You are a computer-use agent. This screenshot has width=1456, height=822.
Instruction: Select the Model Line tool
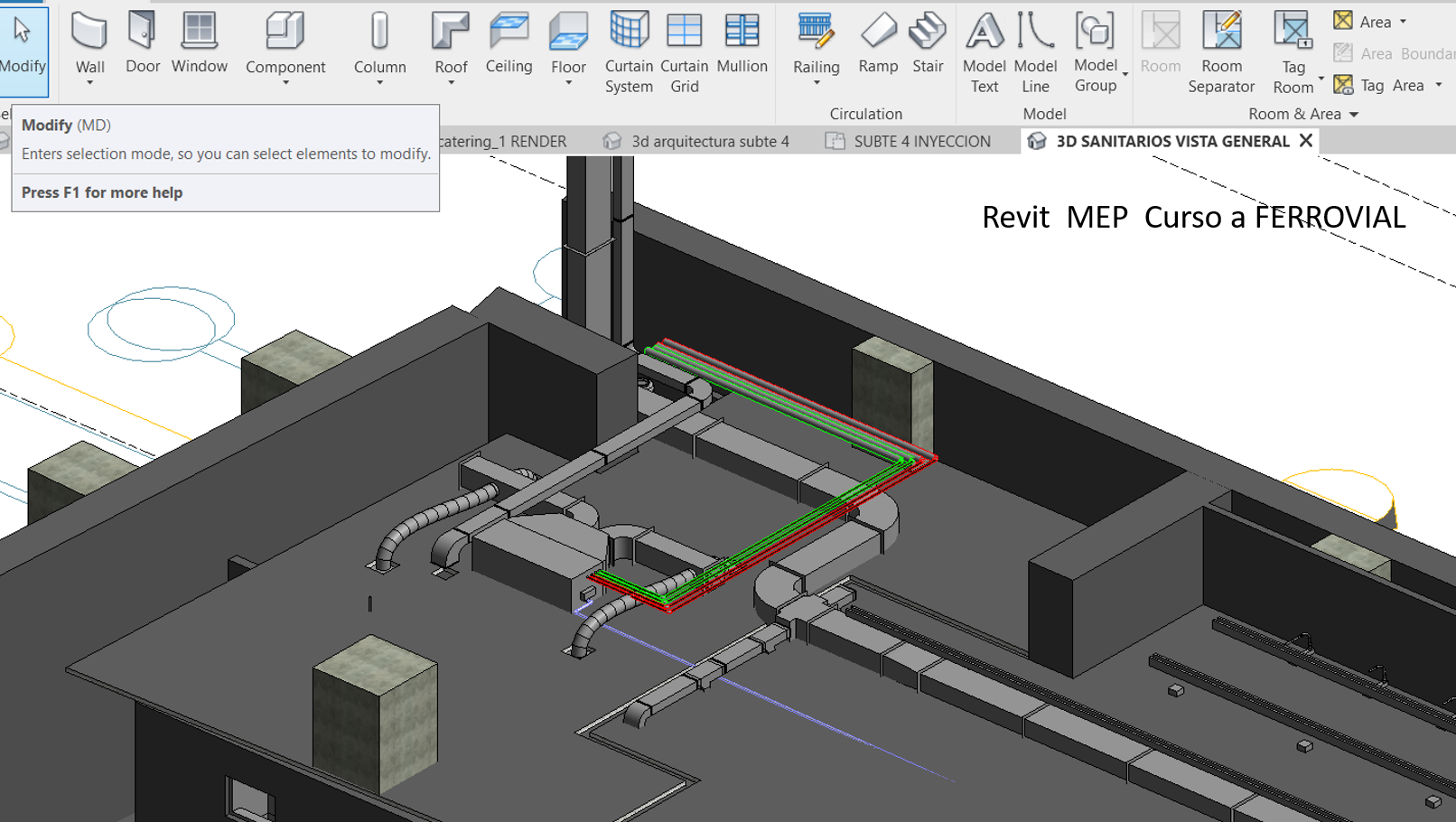click(1035, 50)
